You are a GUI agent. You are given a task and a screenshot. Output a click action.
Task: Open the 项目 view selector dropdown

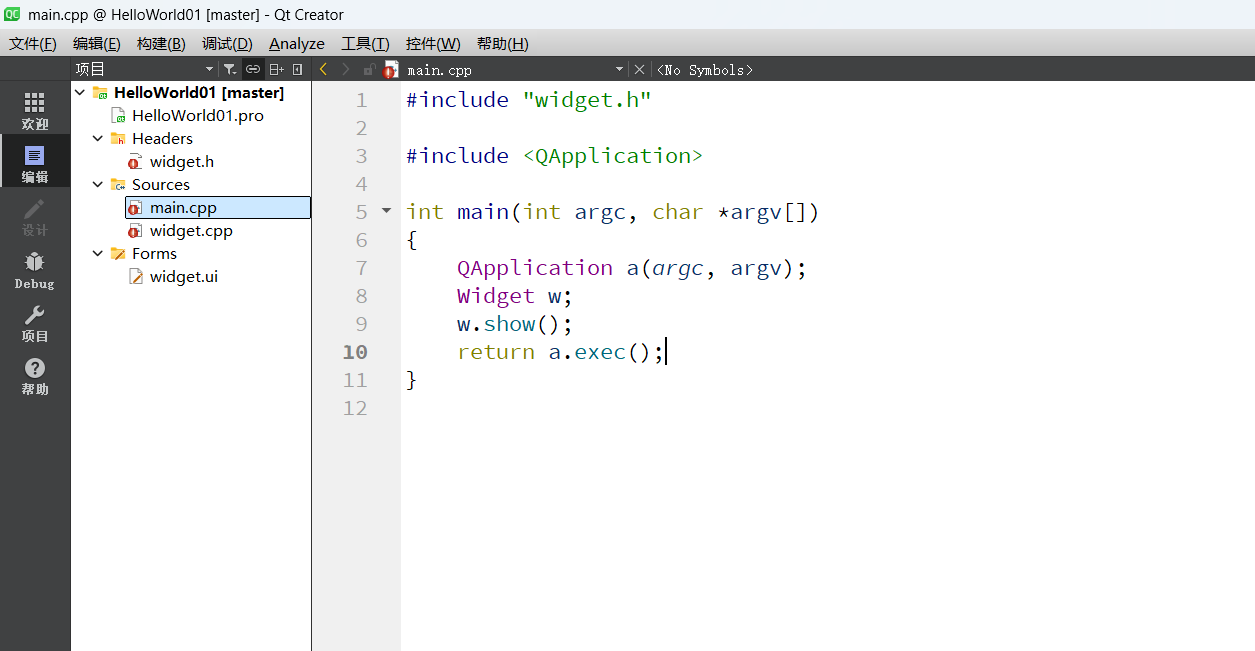click(144, 69)
